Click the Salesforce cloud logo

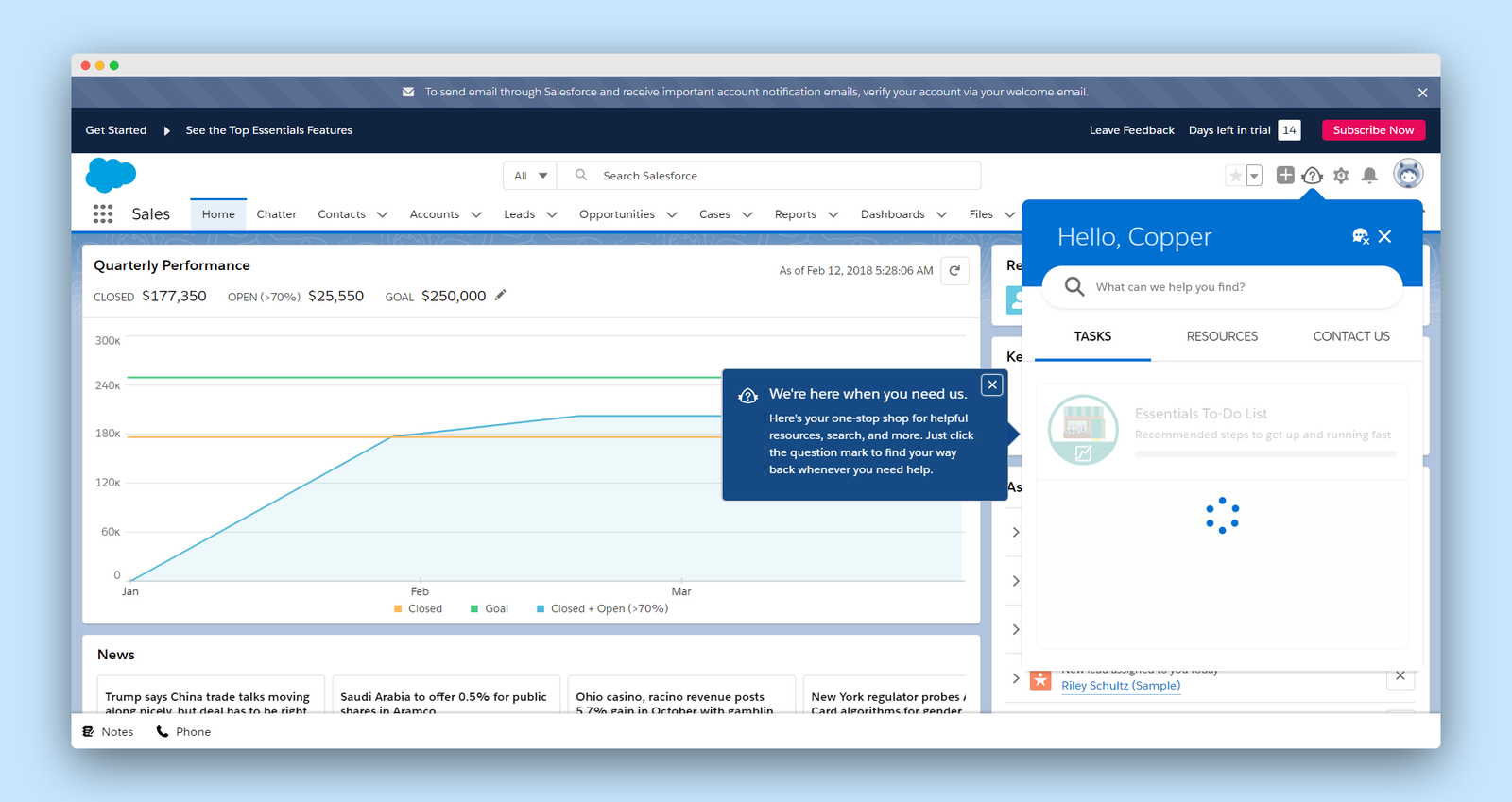pos(111,175)
